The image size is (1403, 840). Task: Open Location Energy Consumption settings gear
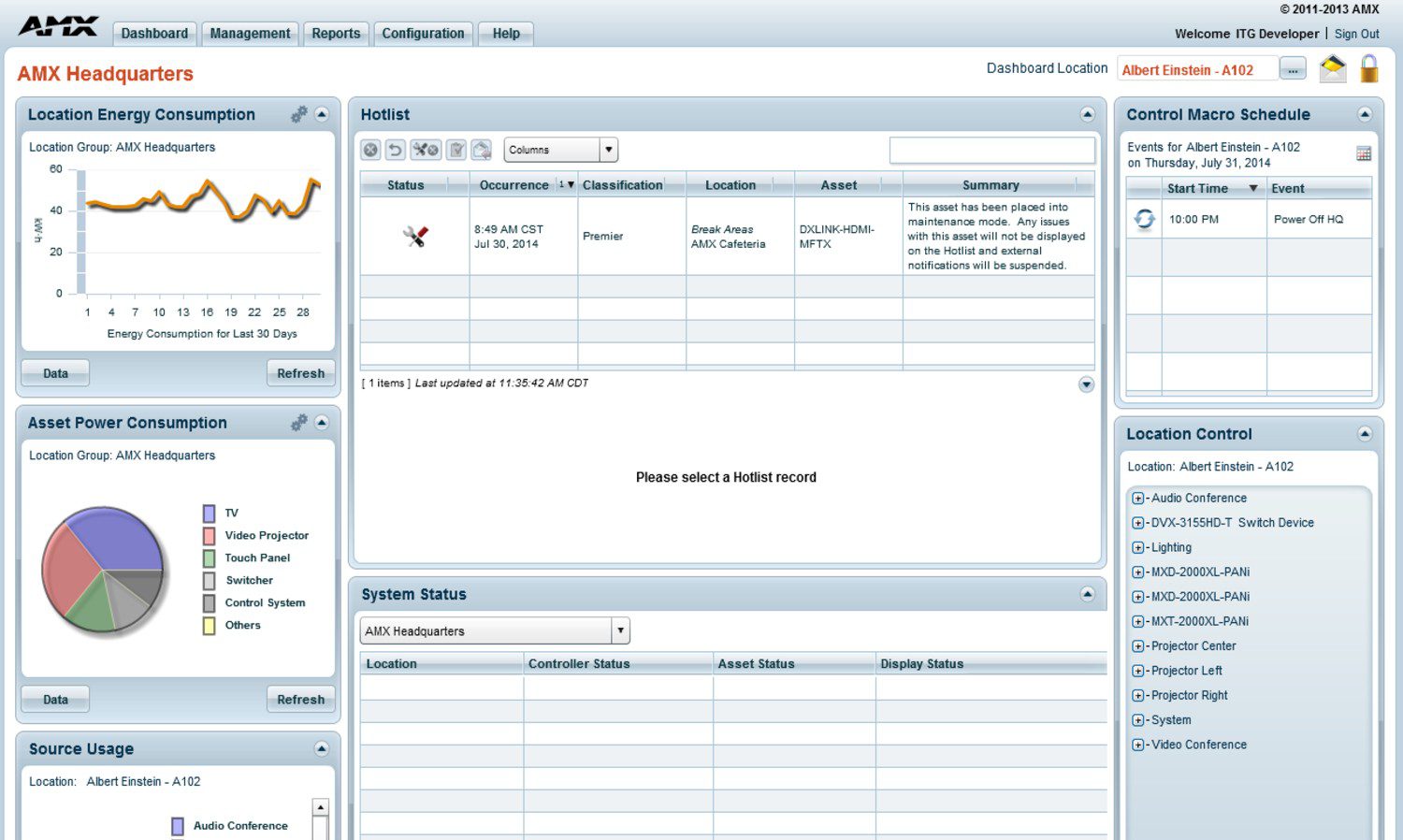pos(299,114)
